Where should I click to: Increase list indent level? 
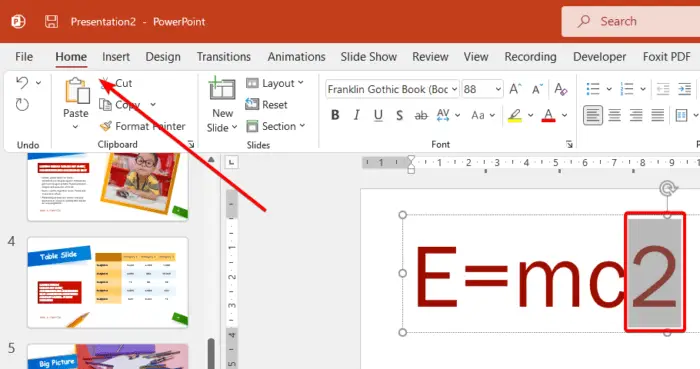click(684, 89)
